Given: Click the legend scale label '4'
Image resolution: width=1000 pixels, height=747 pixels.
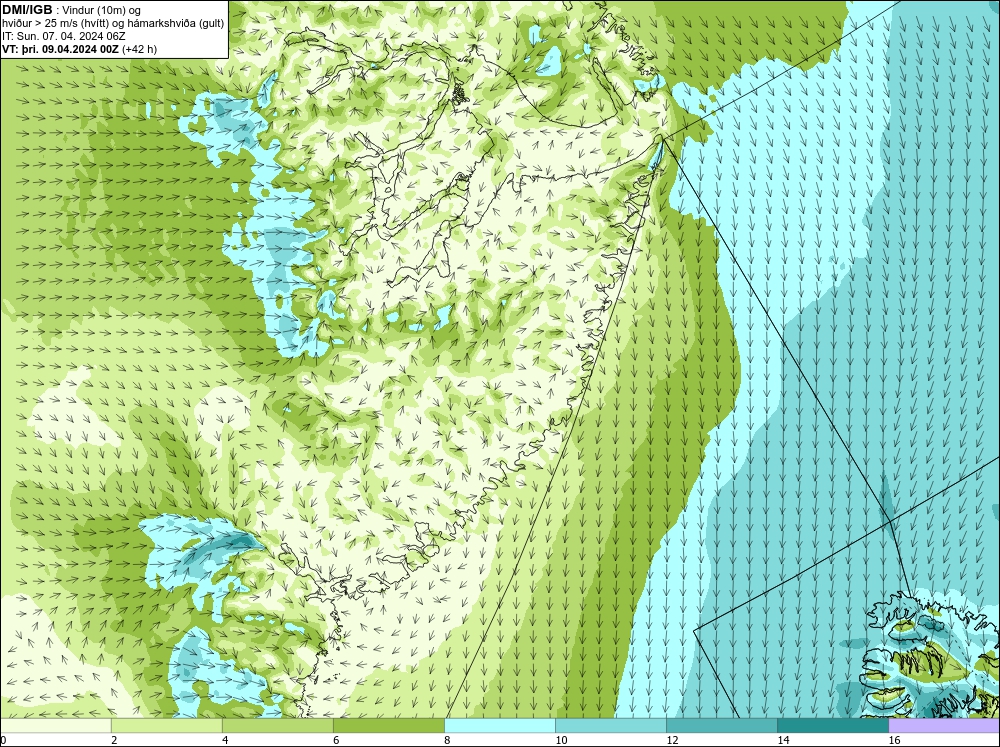Looking at the screenshot, I should coord(225,740).
